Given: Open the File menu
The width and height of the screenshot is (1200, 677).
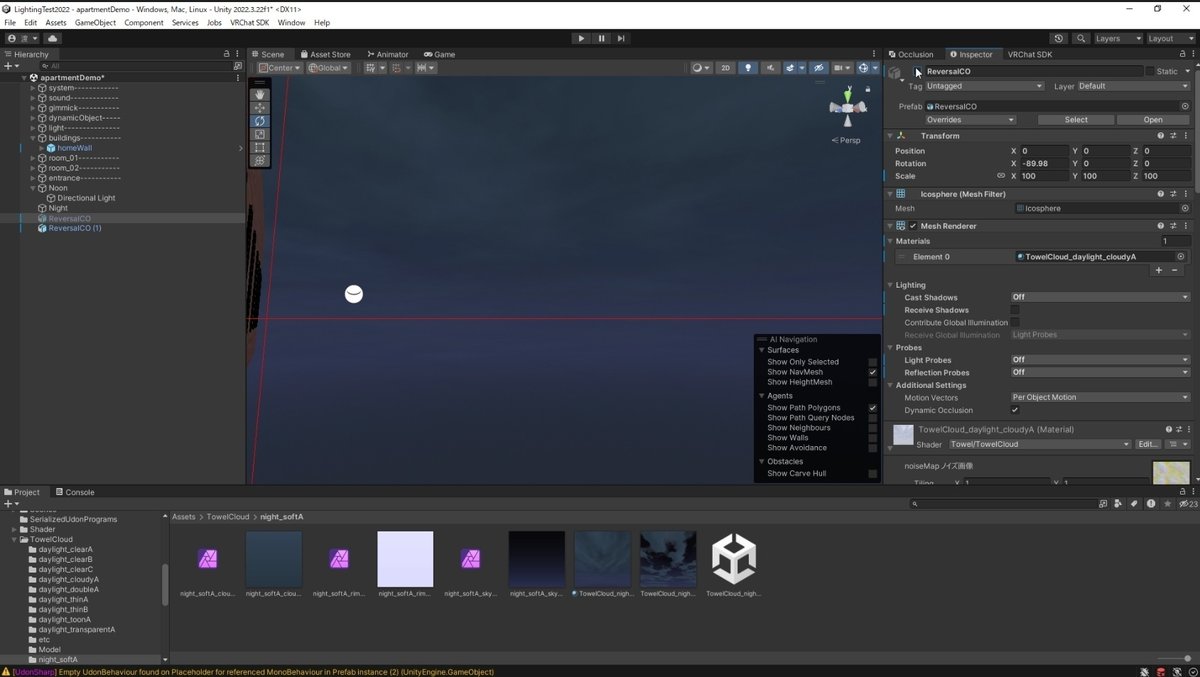Looking at the screenshot, I should [x=10, y=22].
